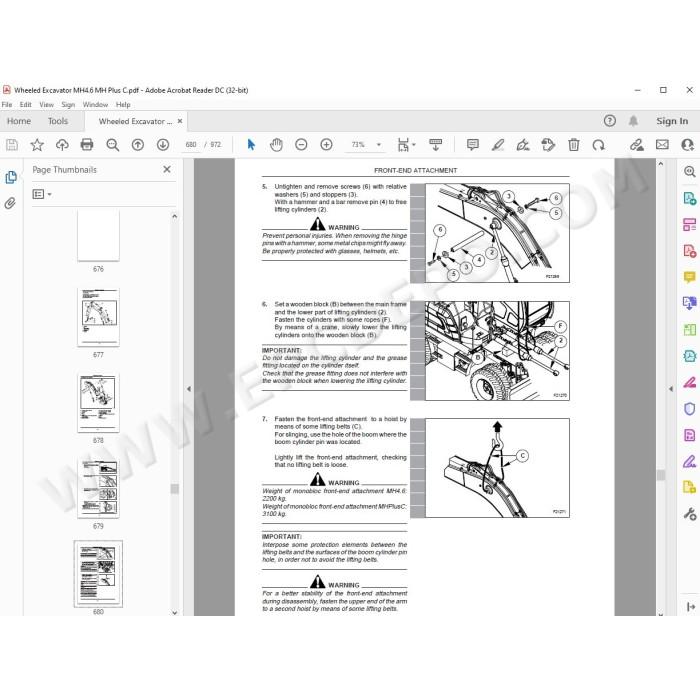This screenshot has width=700, height=700.
Task: Click document scroll up arrow
Action: (661, 164)
